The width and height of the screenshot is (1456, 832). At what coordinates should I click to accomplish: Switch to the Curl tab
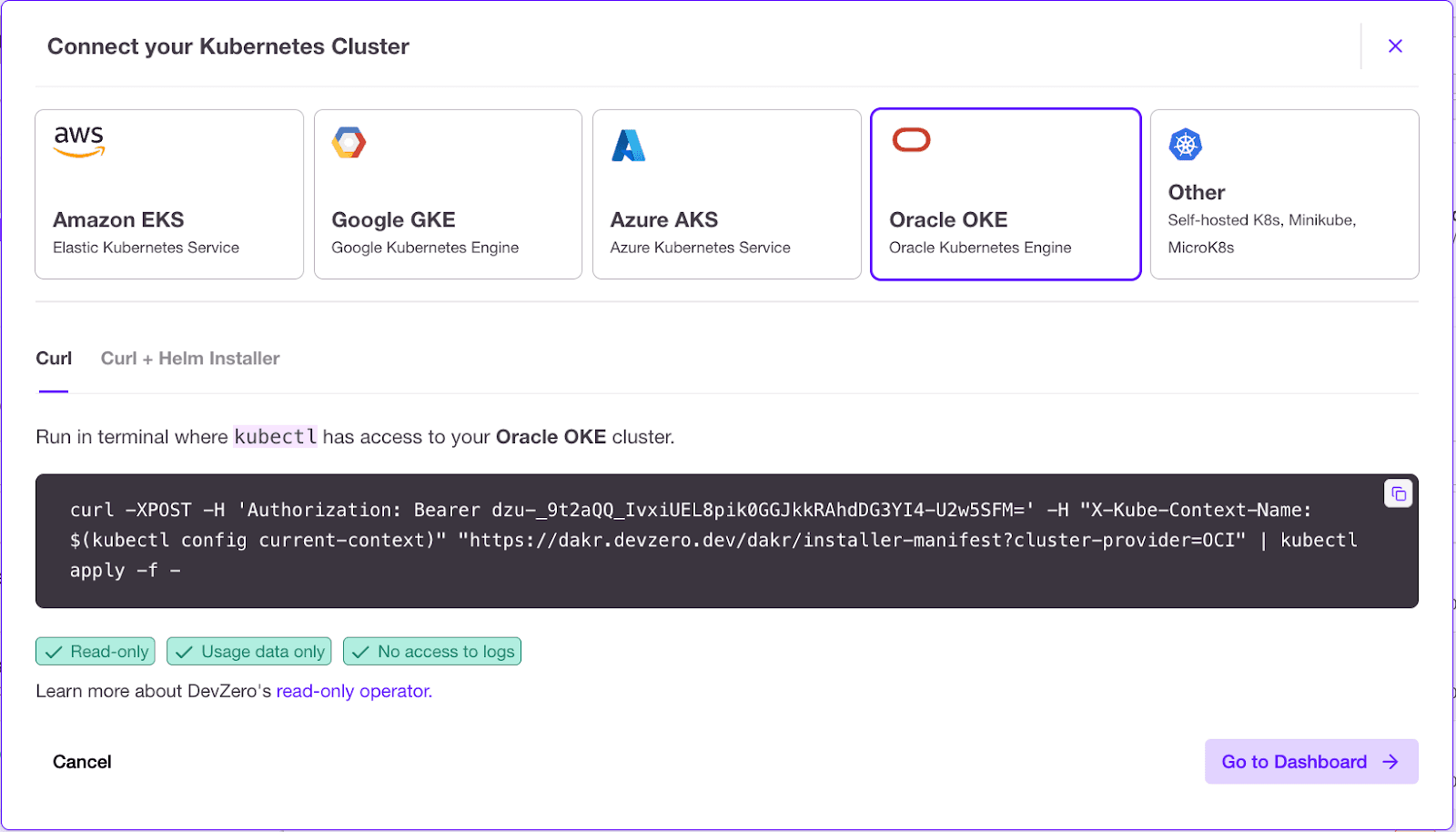54,359
